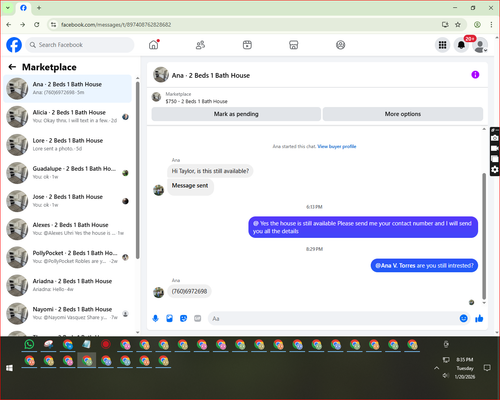Show hidden system tray icons chevron
The height and width of the screenshot is (400, 500).
coord(436,368)
